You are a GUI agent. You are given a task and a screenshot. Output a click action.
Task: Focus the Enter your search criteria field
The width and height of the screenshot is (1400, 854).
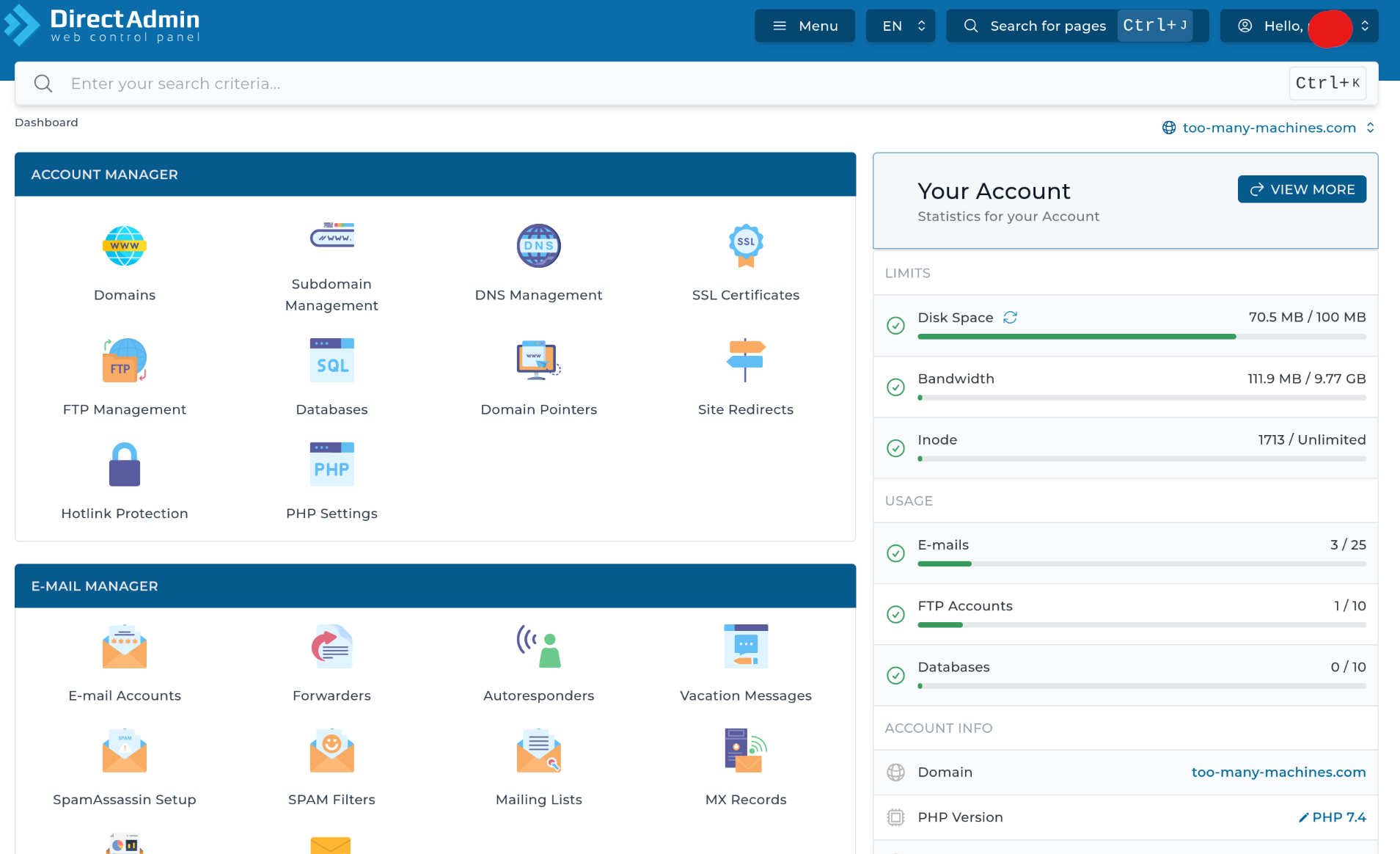(x=696, y=84)
